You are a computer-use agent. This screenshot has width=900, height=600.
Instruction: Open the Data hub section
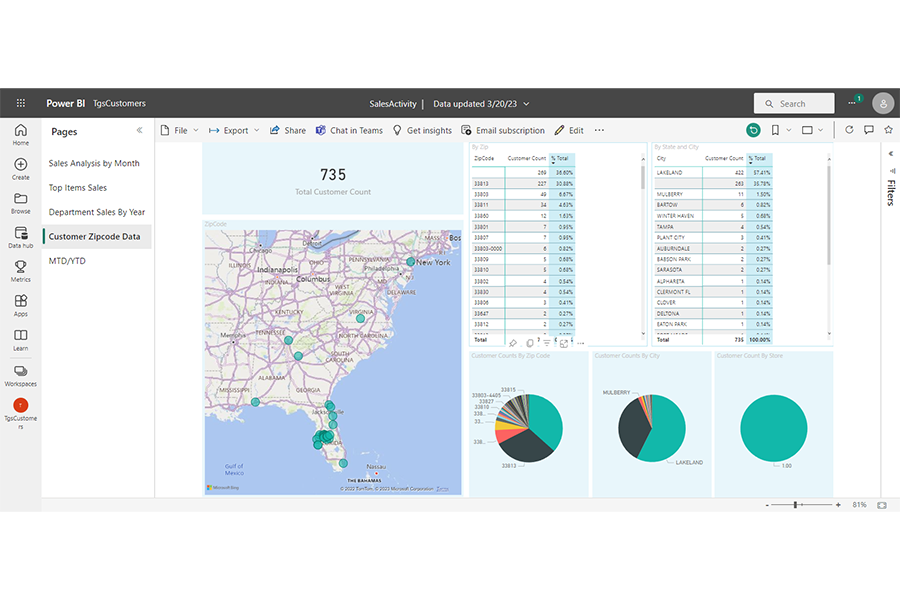coord(21,238)
